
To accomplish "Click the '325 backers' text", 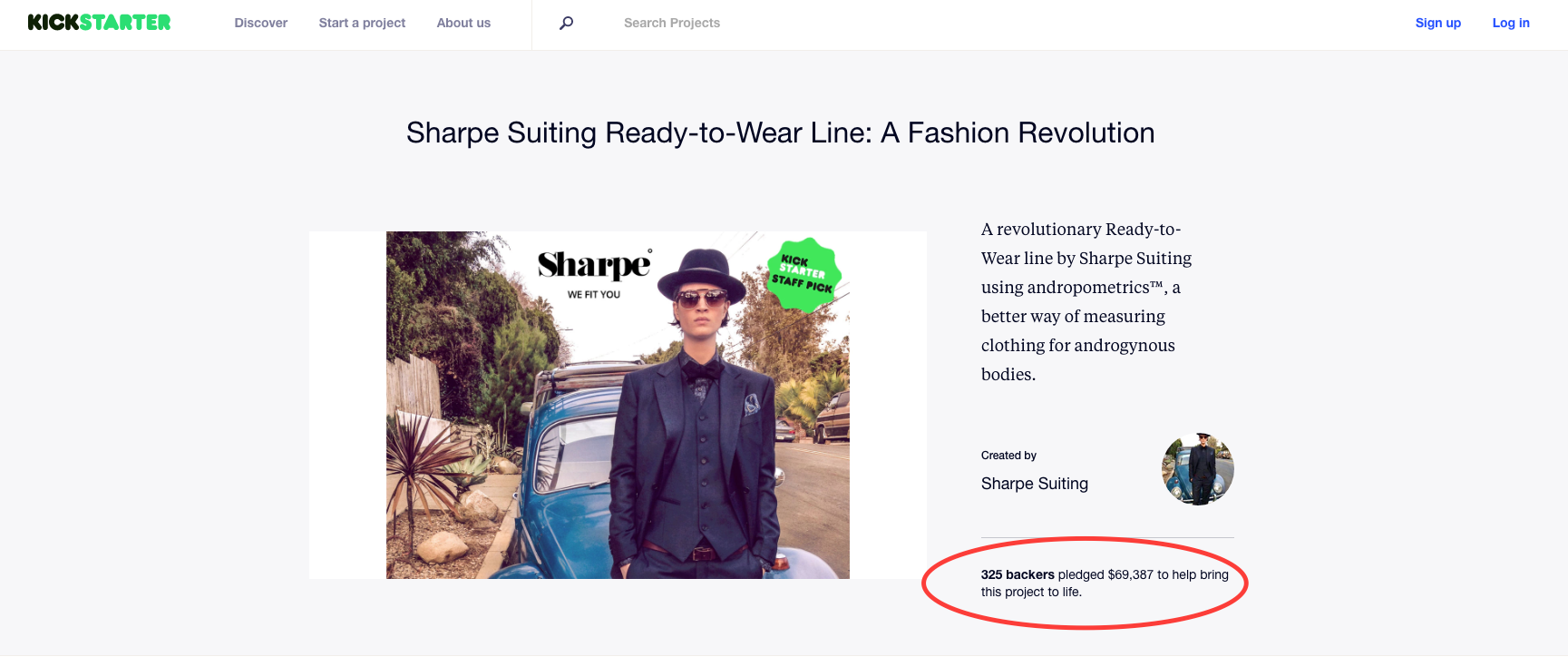I will tap(1018, 574).
